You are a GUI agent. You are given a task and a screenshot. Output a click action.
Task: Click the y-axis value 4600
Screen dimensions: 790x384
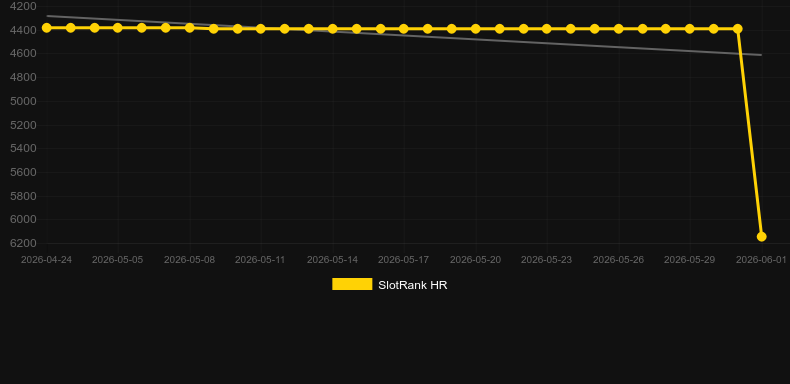[23, 53]
